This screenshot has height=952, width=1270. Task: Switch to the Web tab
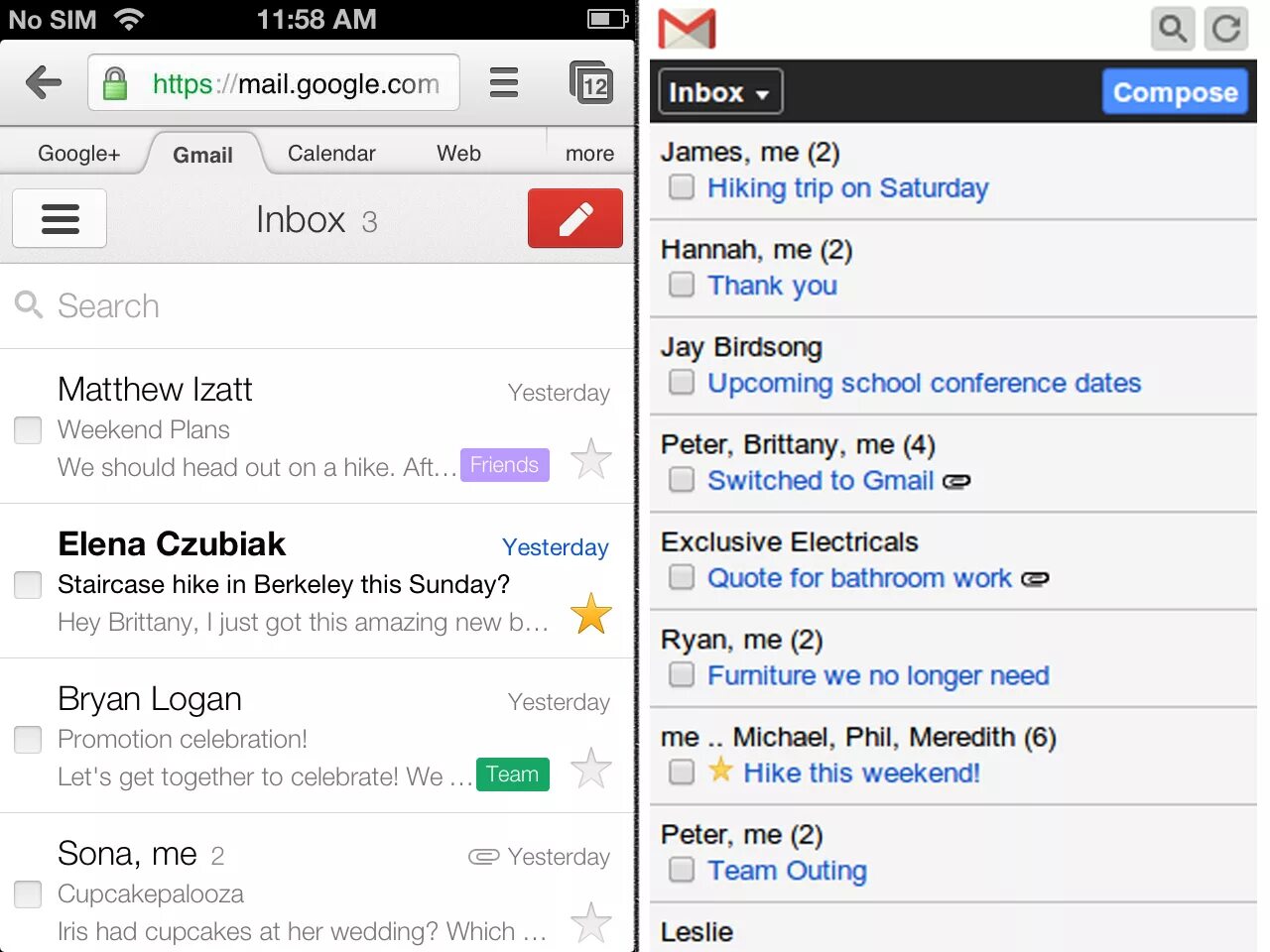458,154
